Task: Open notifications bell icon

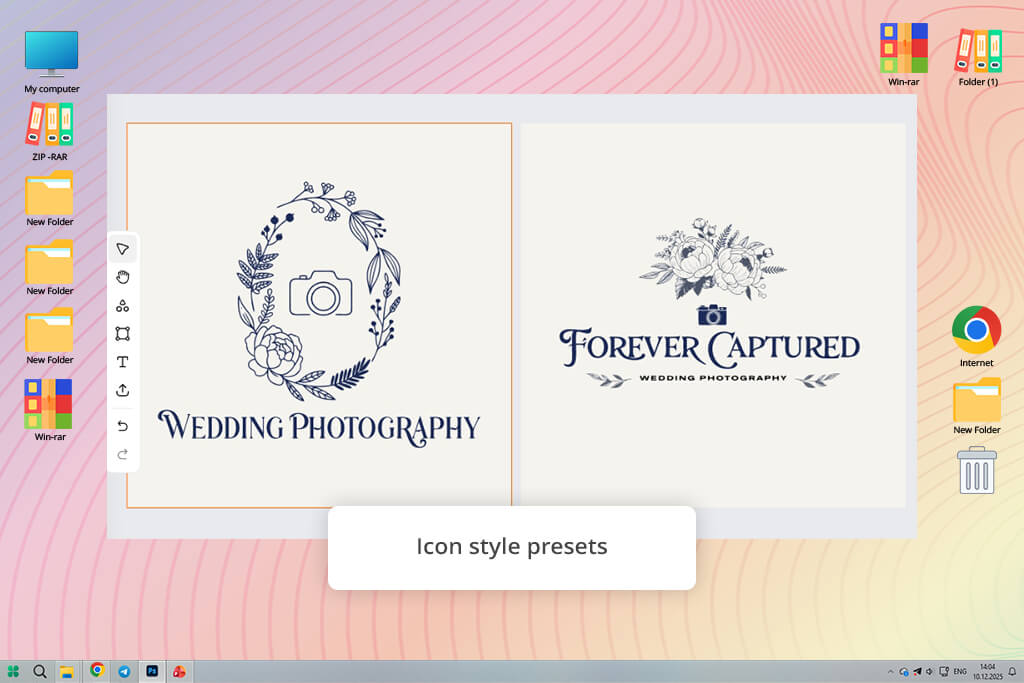Action: coord(1012,672)
